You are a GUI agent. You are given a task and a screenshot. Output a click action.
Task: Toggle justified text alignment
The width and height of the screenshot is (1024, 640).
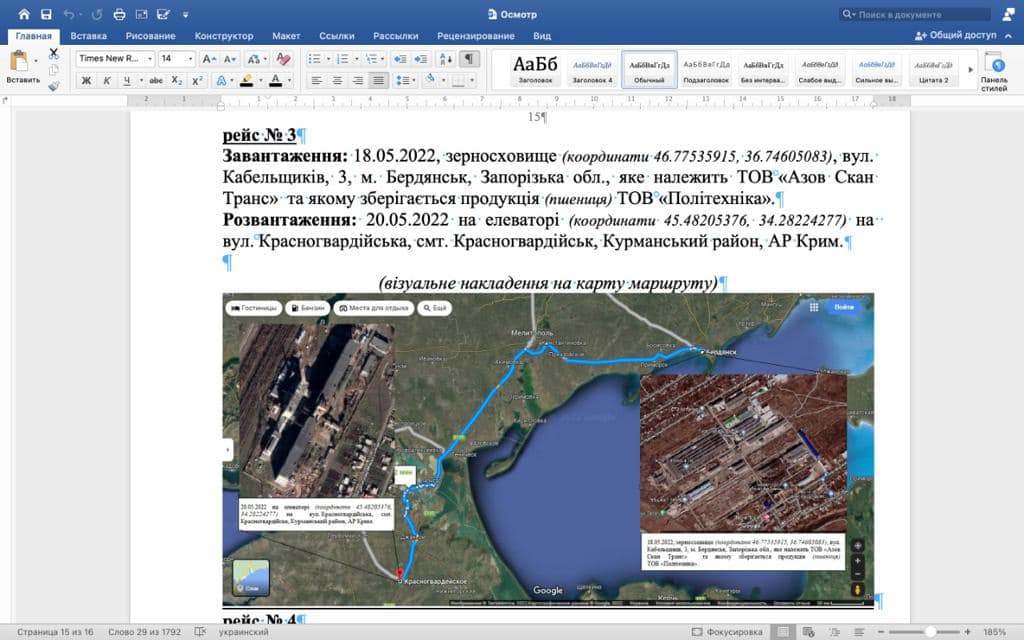pyautogui.click(x=378, y=80)
